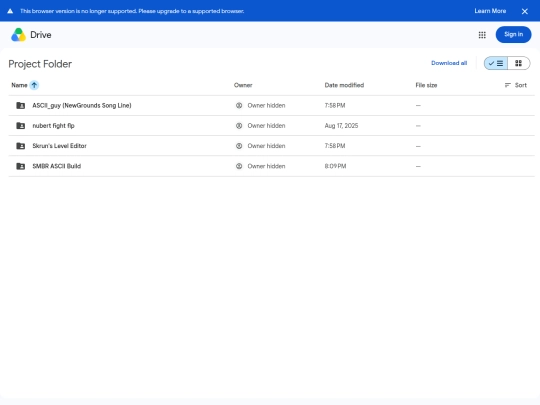Screen dimensions: 540x405
Task: Switch to list layout view
Action: click(x=496, y=63)
